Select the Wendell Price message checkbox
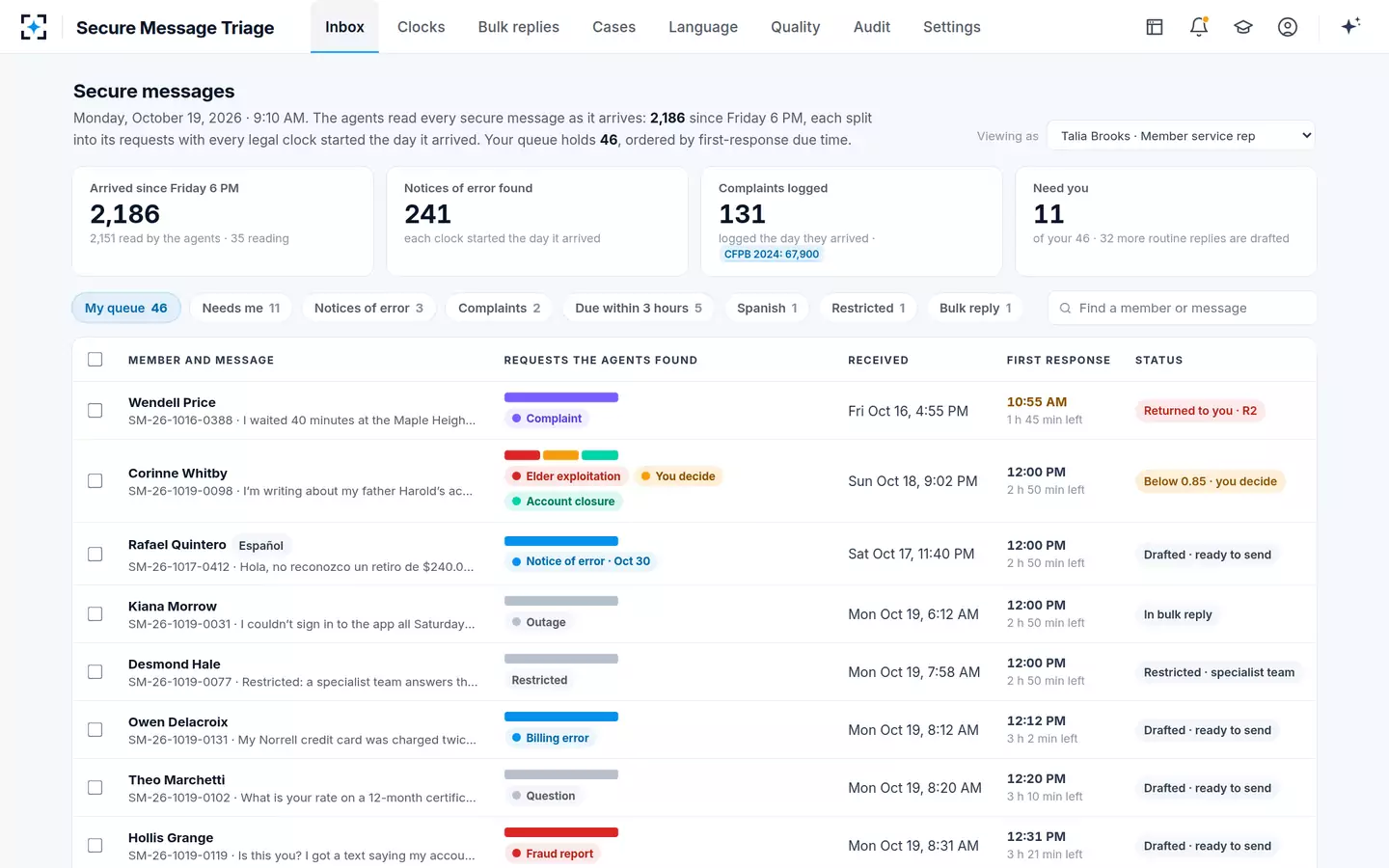Image resolution: width=1389 pixels, height=868 pixels. [95, 411]
